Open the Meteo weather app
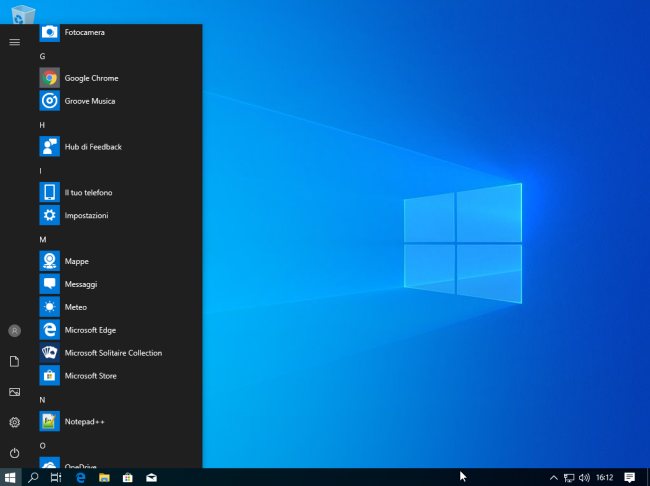 tap(75, 307)
